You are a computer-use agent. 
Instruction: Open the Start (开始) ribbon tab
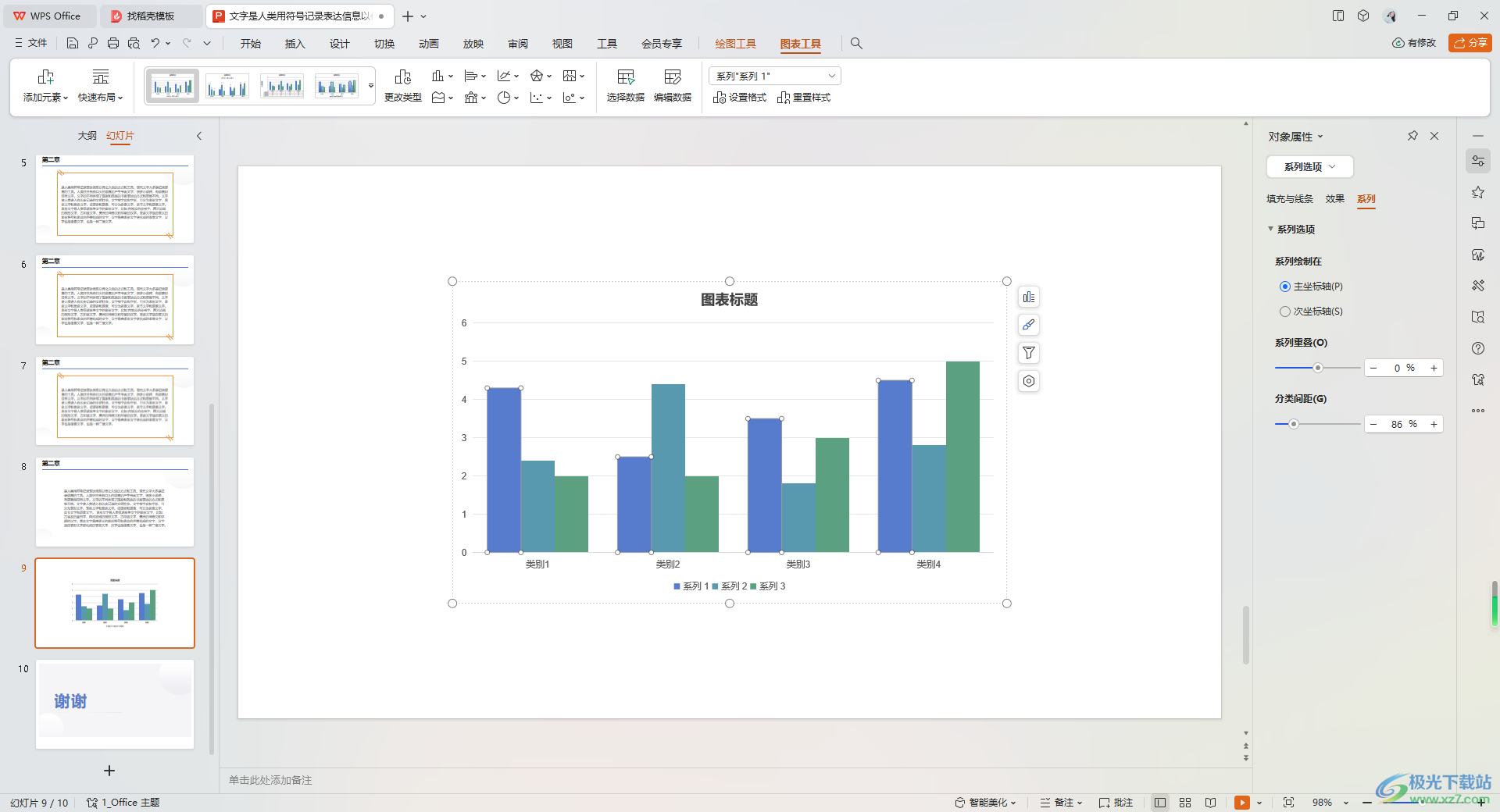coord(250,44)
